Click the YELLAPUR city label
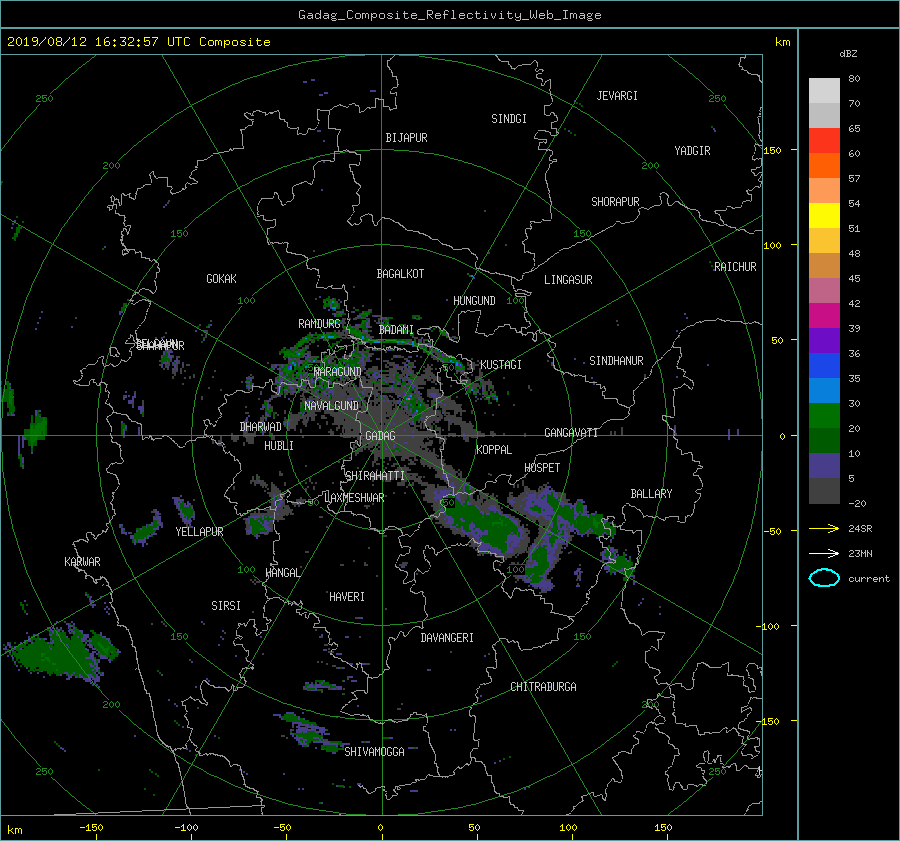900x841 pixels. click(x=199, y=532)
